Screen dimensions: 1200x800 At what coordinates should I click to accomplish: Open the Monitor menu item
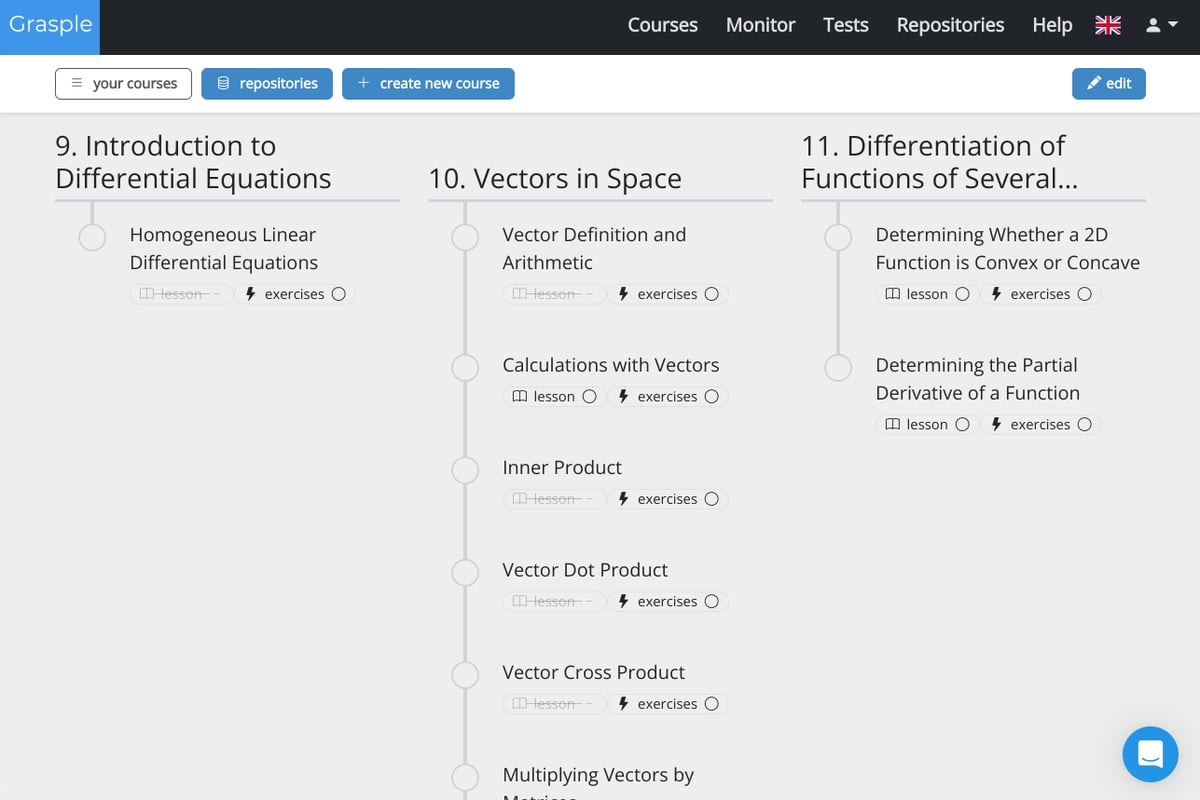760,25
